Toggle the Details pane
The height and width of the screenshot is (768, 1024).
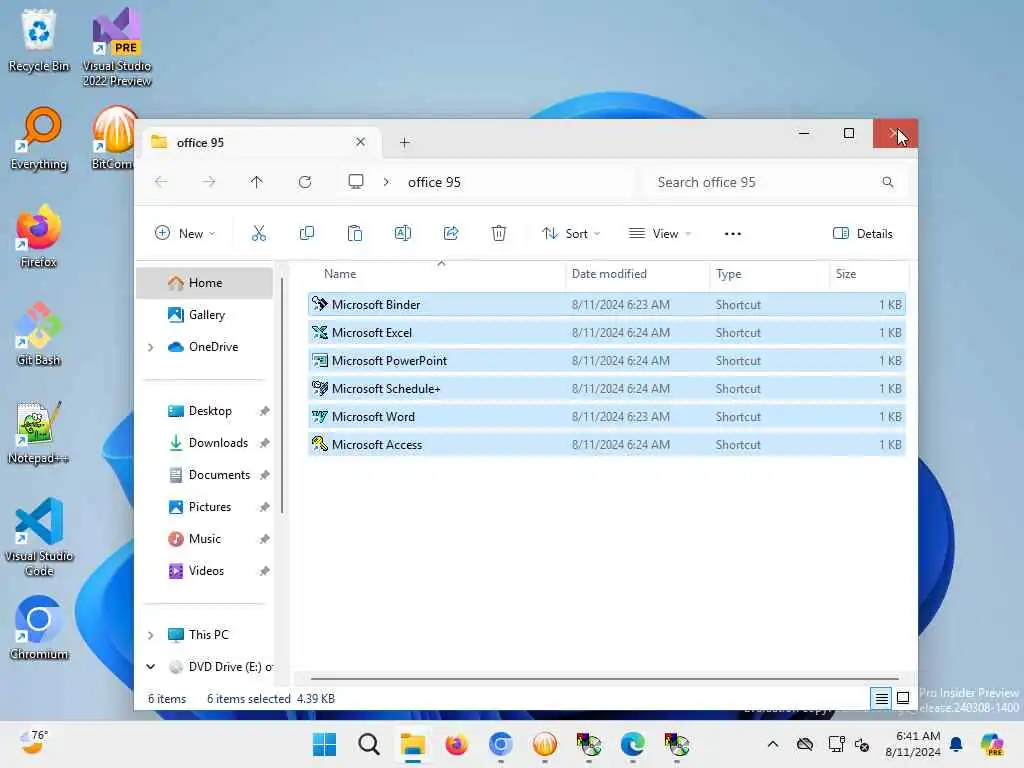pyautogui.click(x=862, y=233)
